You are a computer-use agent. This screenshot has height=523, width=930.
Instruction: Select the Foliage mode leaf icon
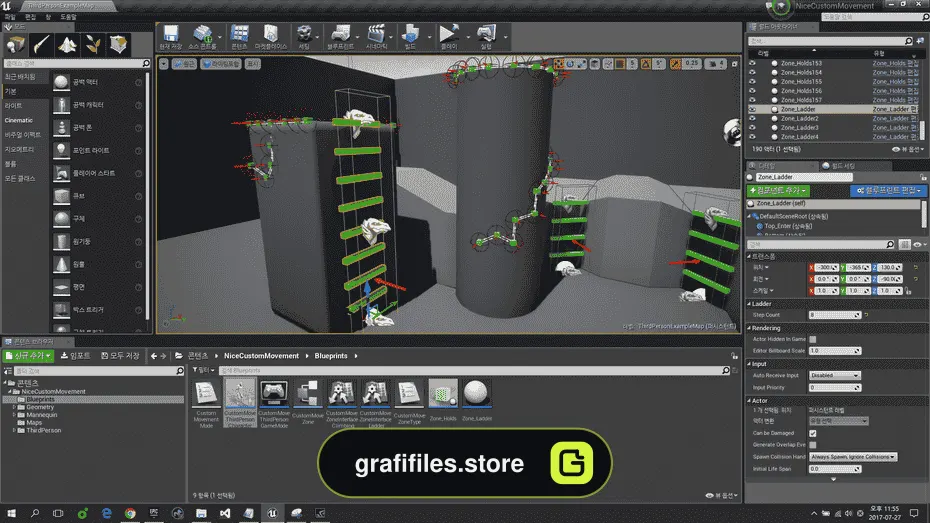click(x=93, y=45)
